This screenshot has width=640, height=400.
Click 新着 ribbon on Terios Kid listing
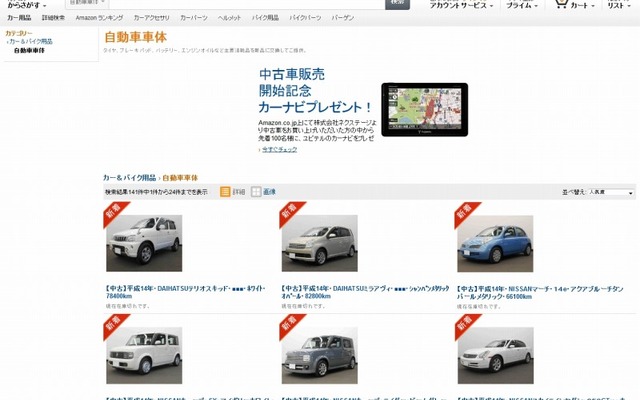[x=113, y=211]
